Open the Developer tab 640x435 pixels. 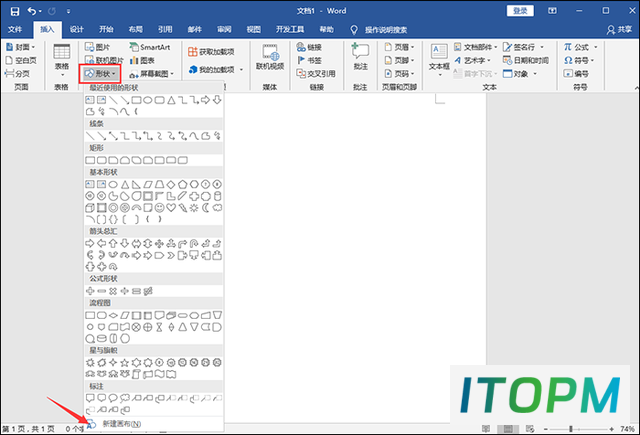click(290, 29)
